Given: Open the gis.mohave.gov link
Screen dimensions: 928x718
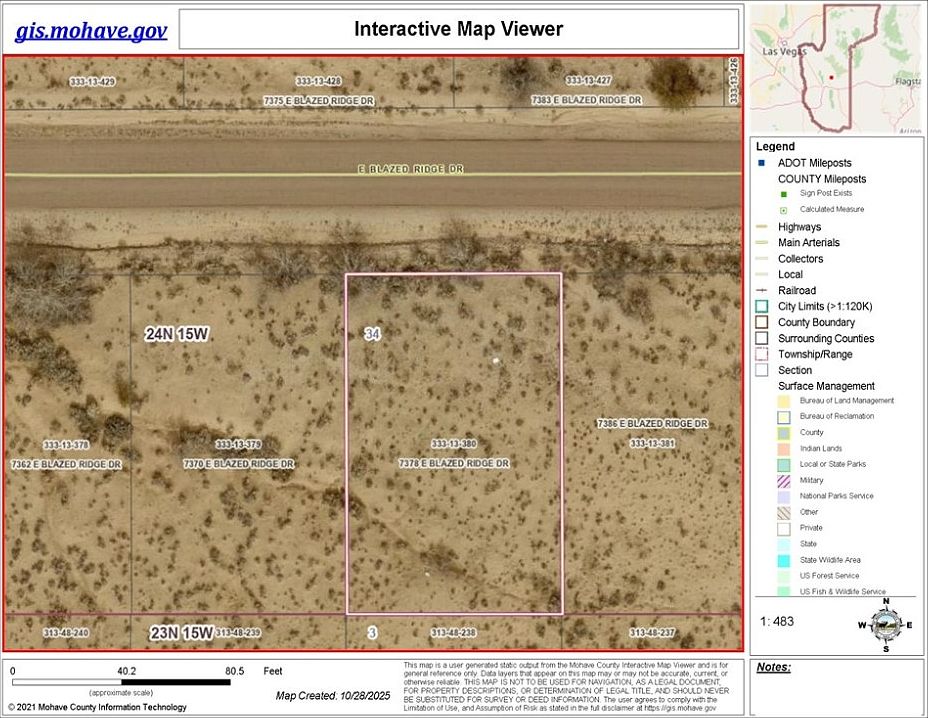Looking at the screenshot, I should pos(90,31).
